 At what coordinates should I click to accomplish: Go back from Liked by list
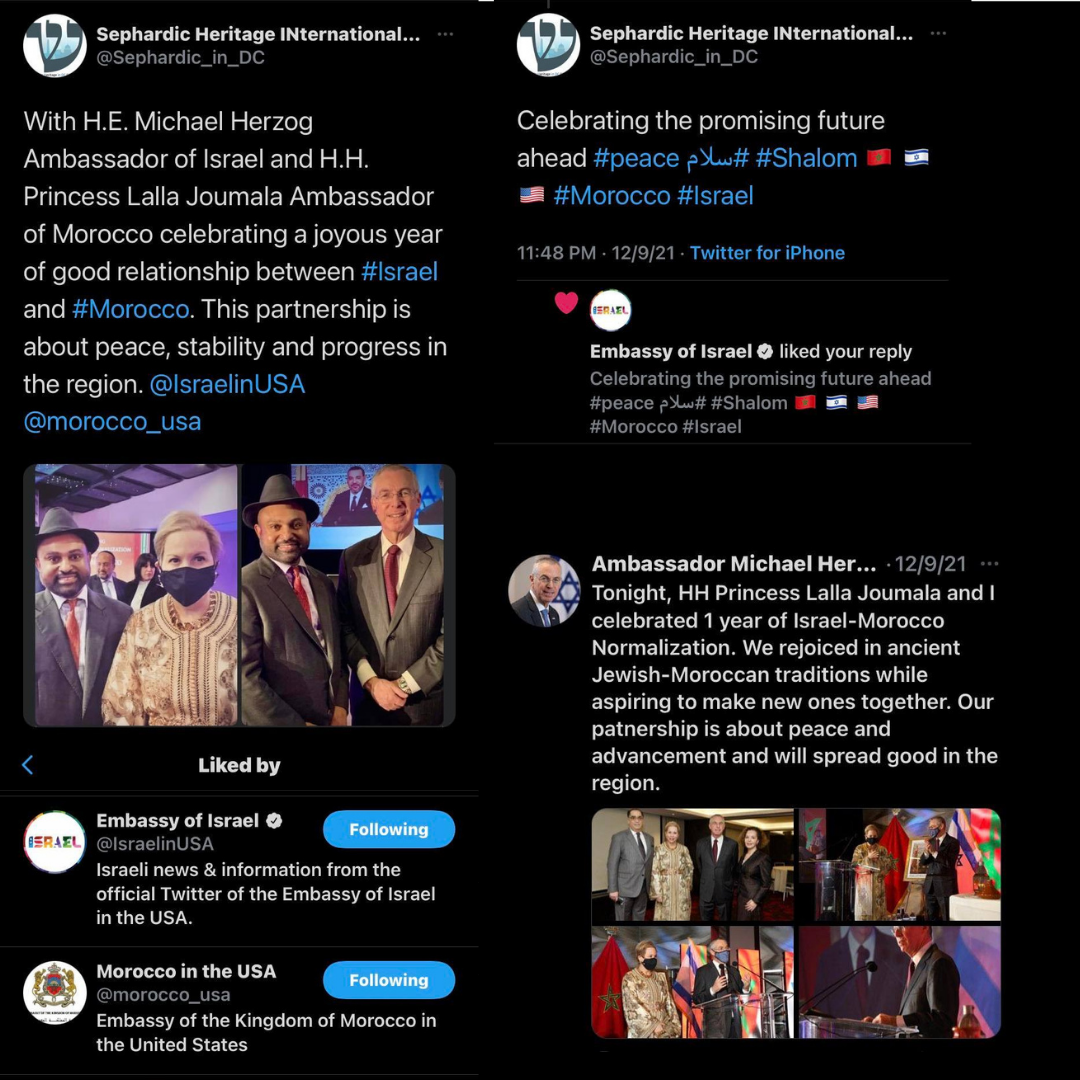point(28,765)
